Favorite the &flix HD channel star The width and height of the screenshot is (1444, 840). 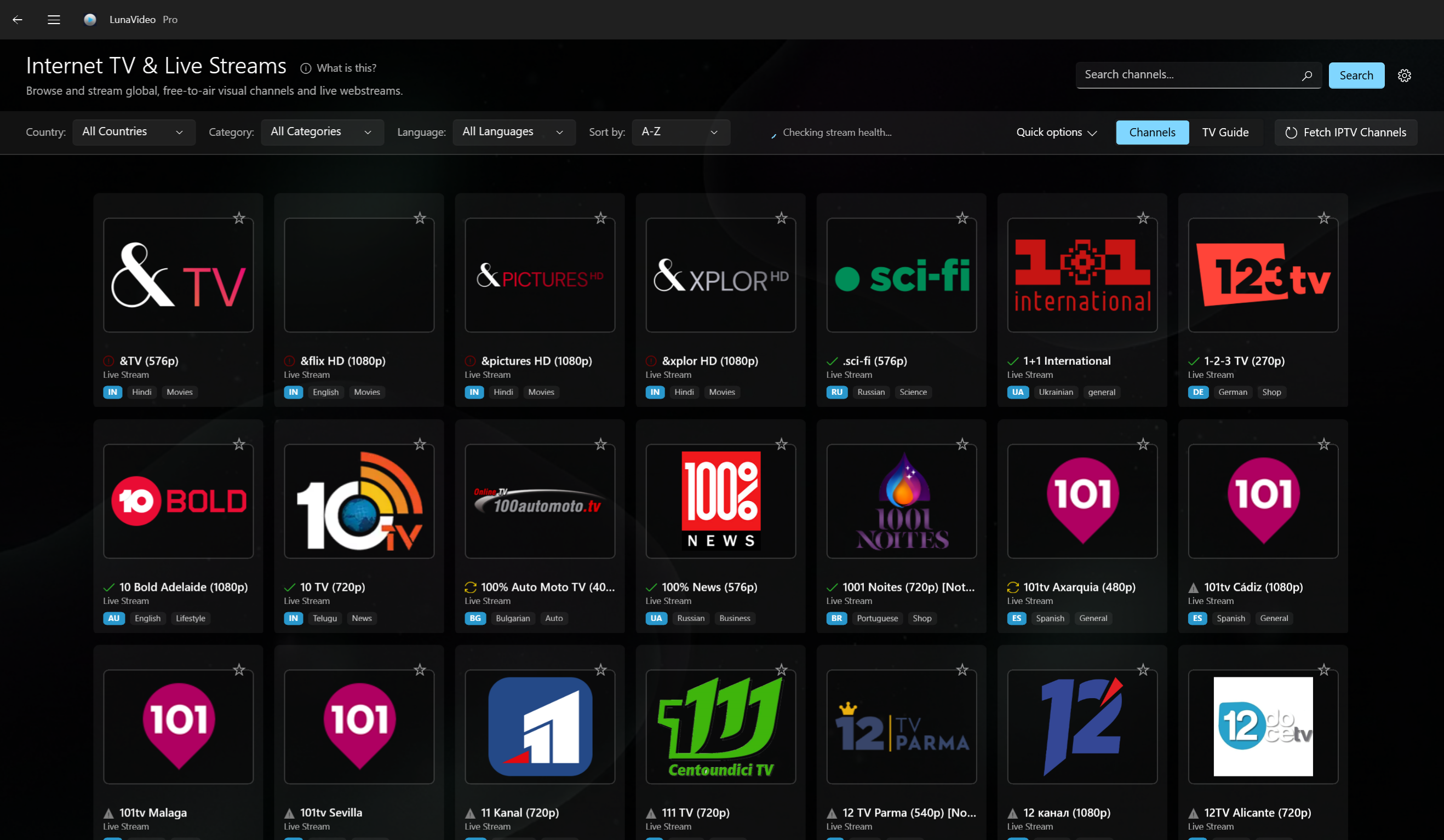(420, 218)
